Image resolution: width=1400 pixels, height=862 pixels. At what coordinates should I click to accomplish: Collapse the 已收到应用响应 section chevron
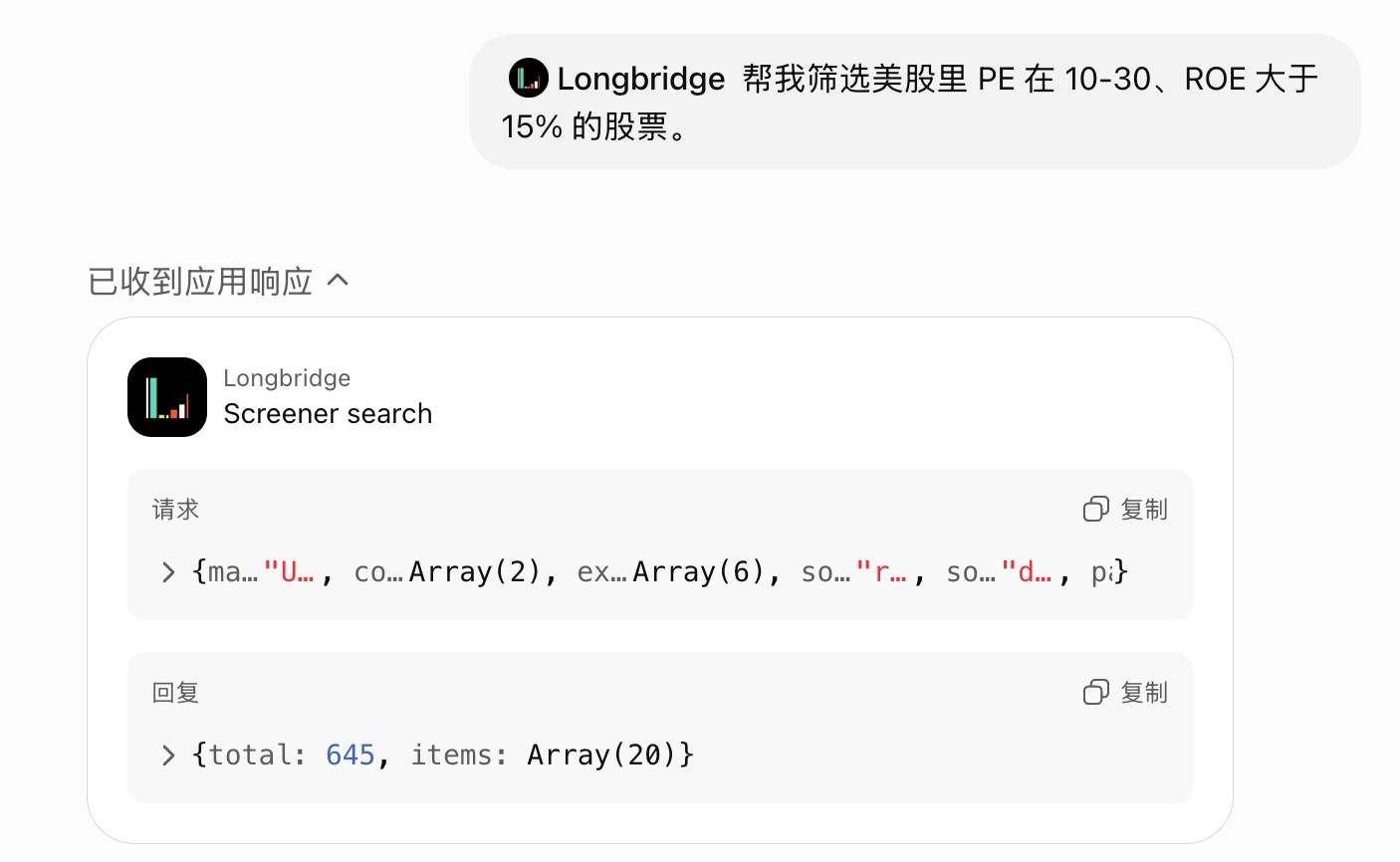pyautogui.click(x=338, y=280)
